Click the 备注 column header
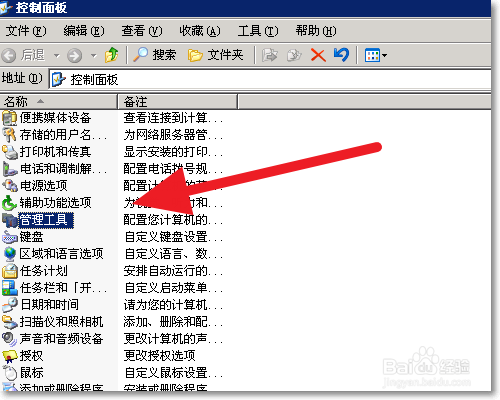 point(178,101)
